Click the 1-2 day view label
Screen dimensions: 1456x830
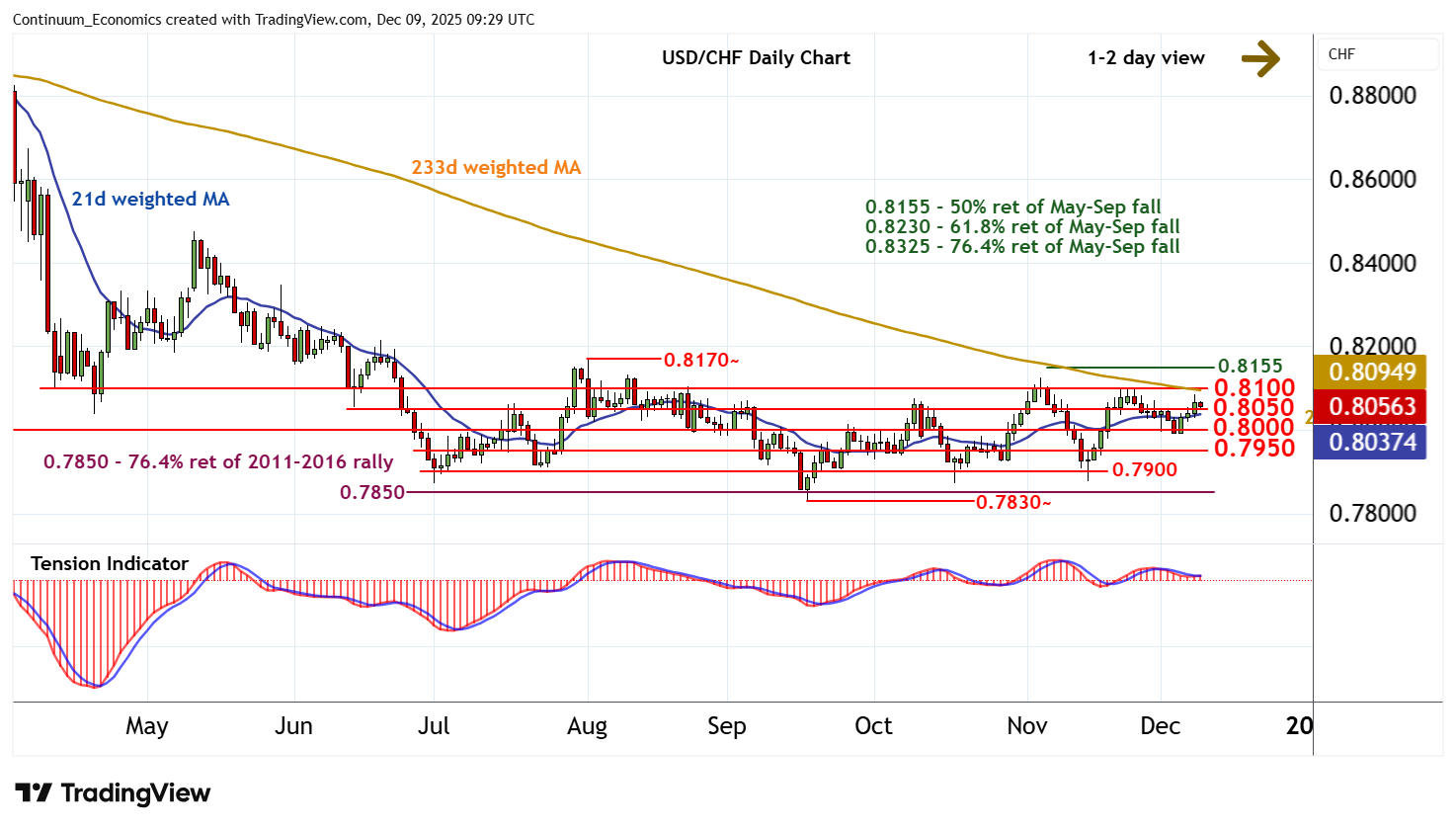click(x=1146, y=58)
